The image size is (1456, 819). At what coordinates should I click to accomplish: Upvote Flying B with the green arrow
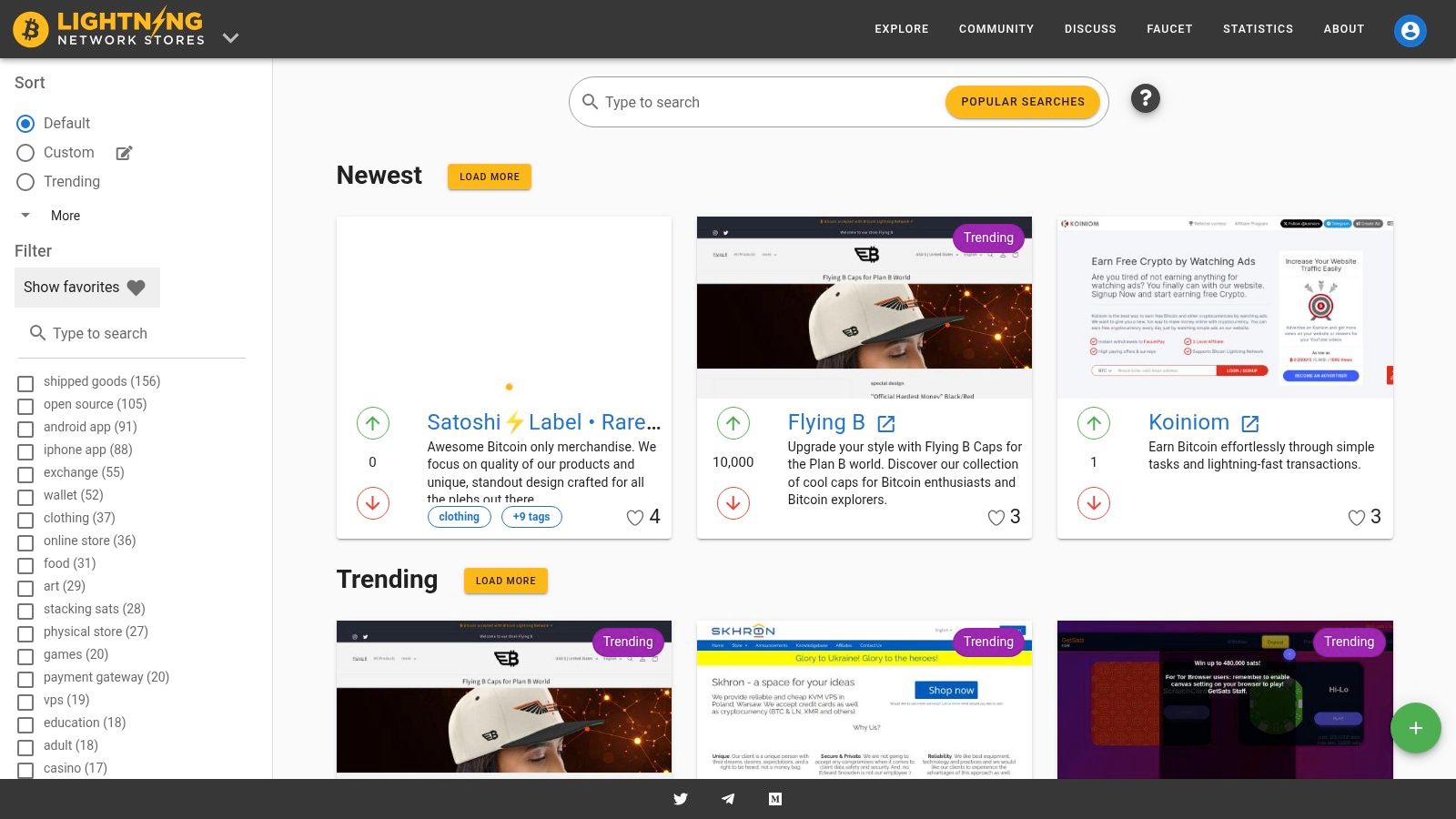tap(733, 423)
